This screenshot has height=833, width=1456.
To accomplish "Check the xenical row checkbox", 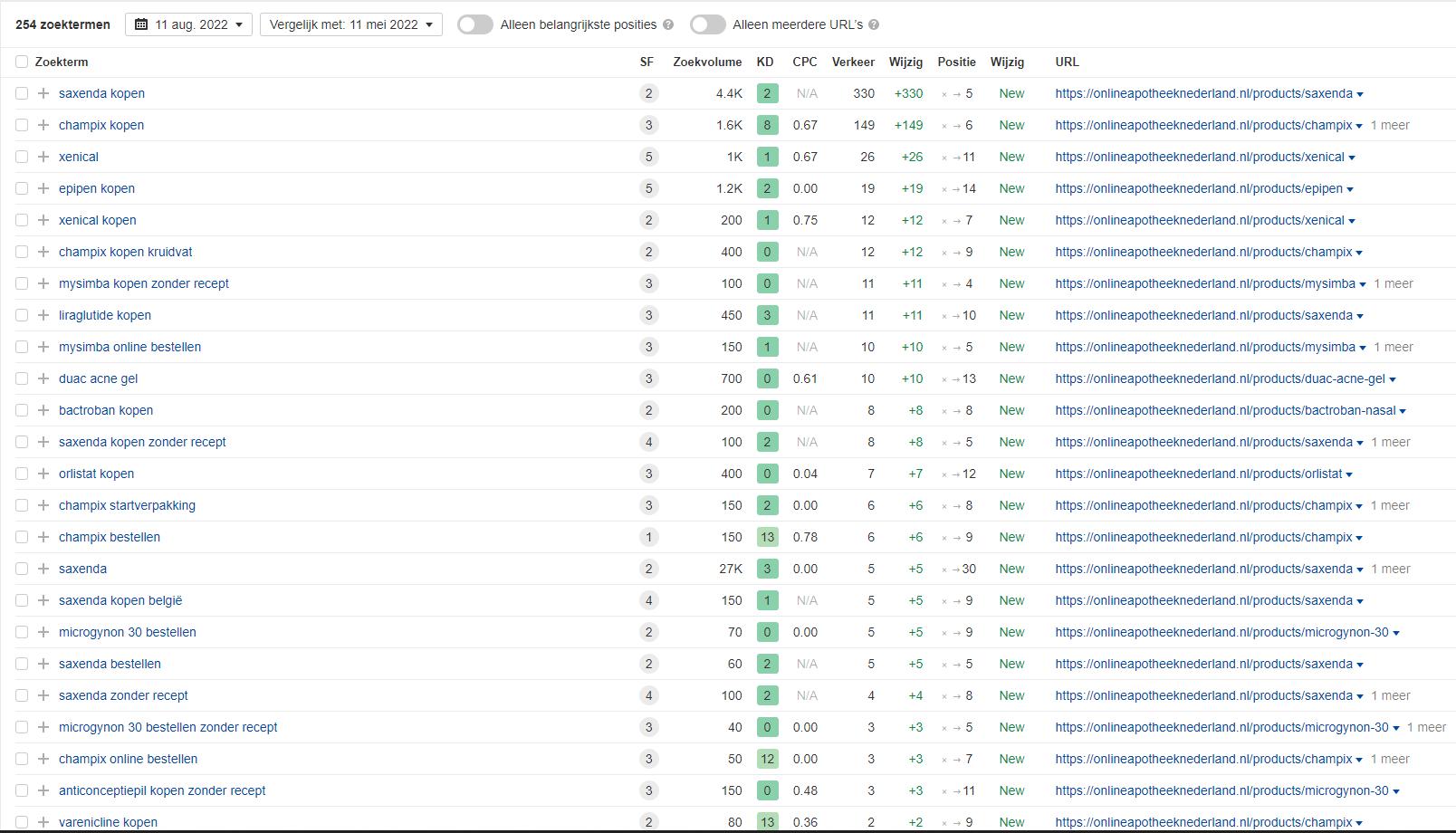I will (22, 157).
